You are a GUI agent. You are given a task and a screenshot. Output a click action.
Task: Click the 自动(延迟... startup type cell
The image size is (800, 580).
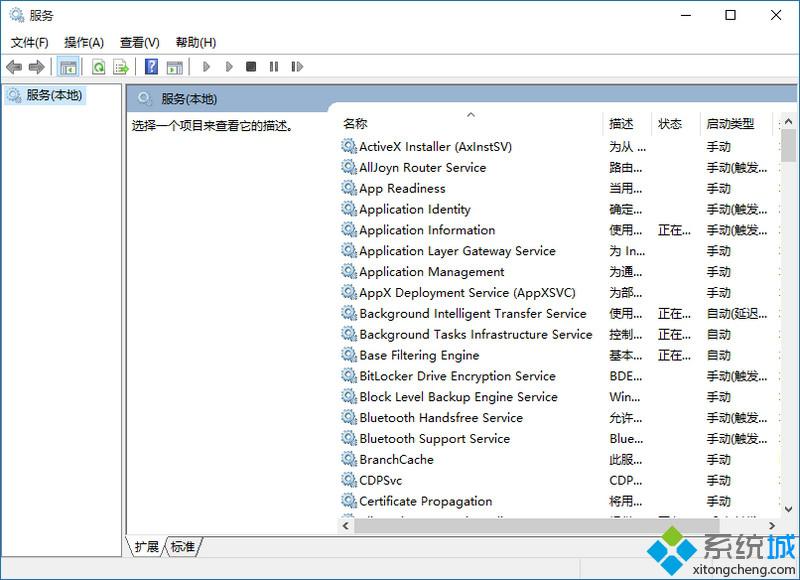736,314
